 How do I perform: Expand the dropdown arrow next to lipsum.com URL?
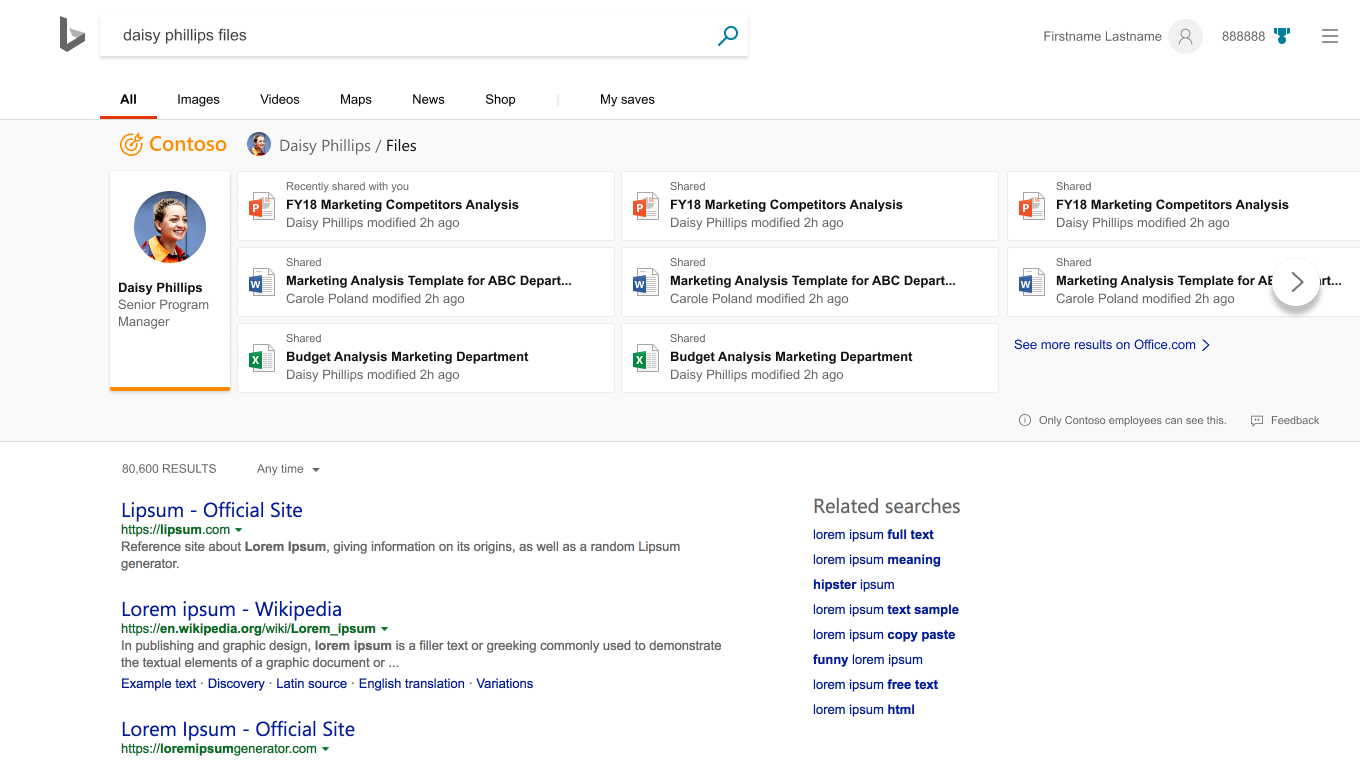(x=238, y=530)
